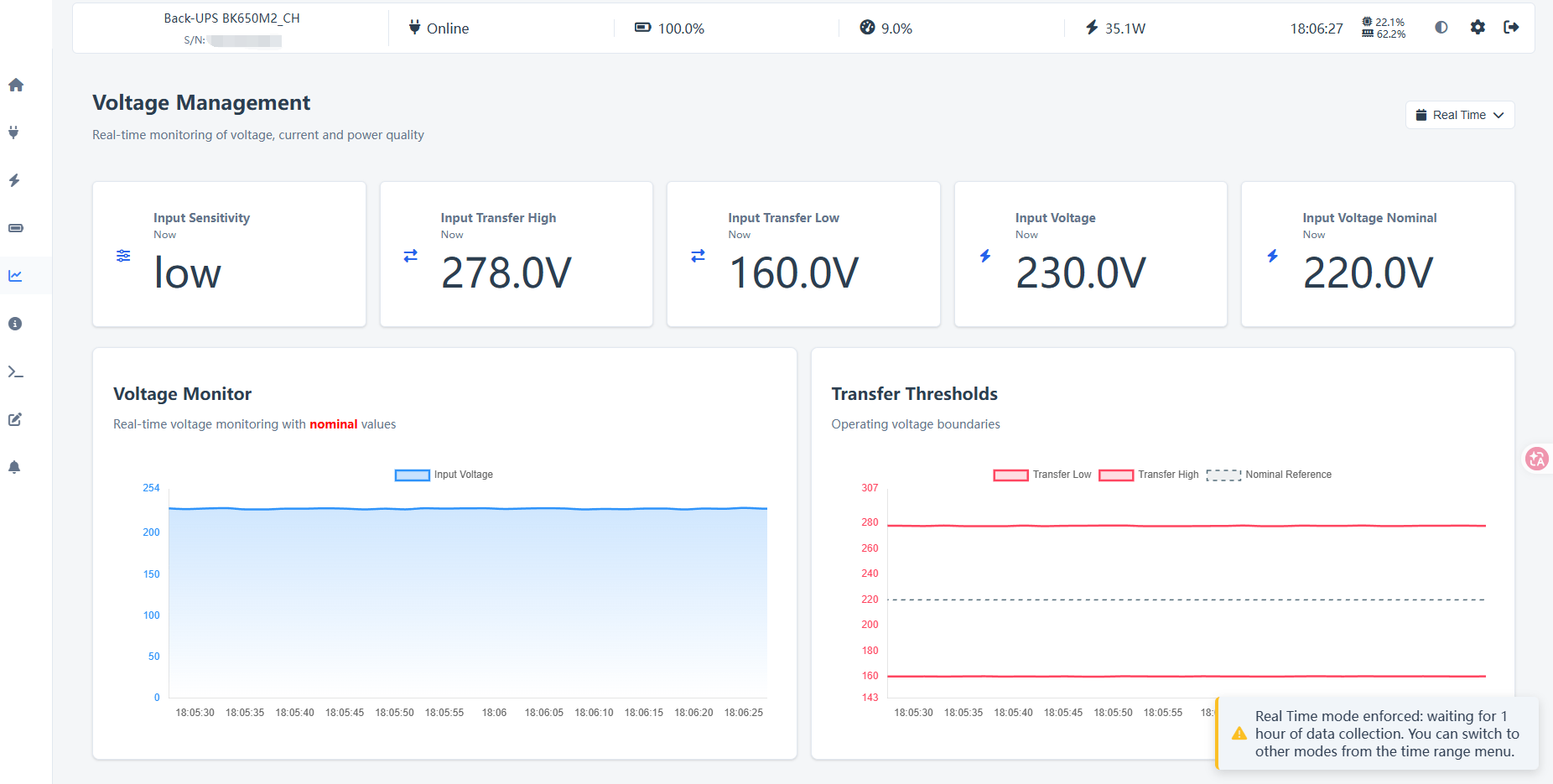Toggle Input Voltage series in chart legend

tap(444, 475)
